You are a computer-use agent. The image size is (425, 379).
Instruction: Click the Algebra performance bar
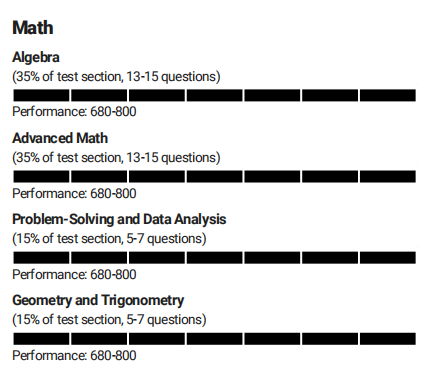tap(214, 95)
